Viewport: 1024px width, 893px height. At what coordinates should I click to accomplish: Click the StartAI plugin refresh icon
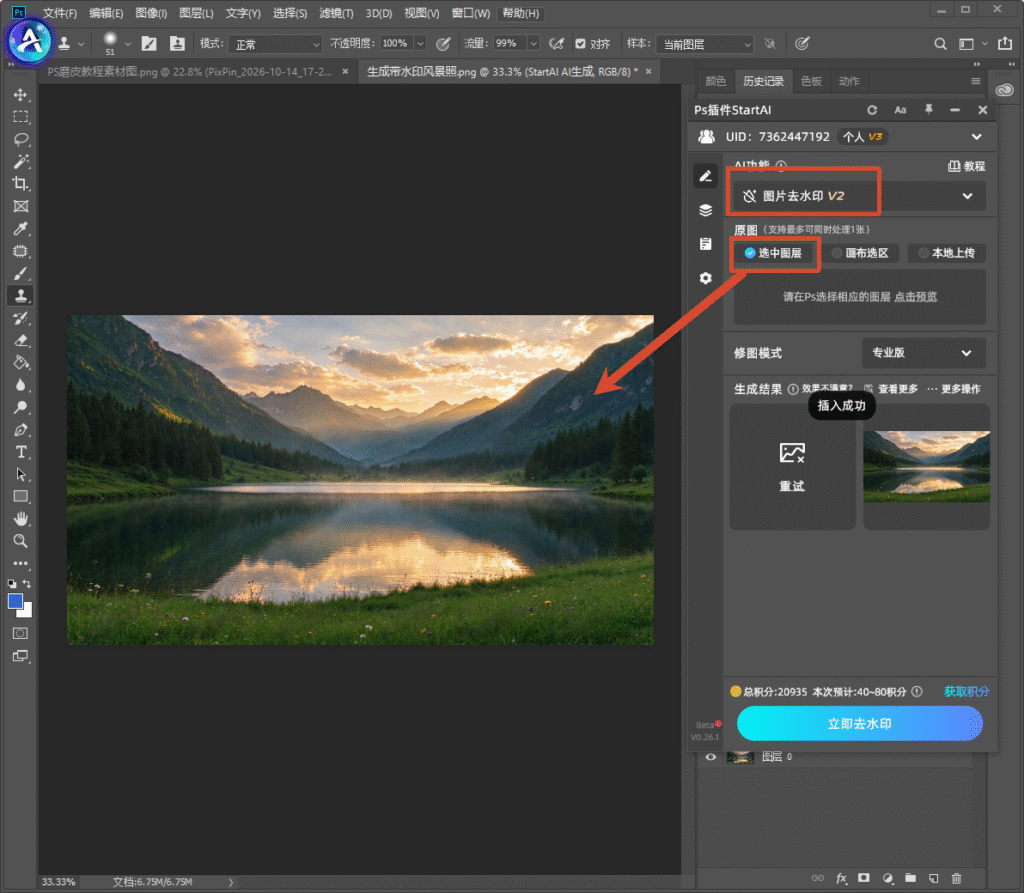[x=872, y=110]
